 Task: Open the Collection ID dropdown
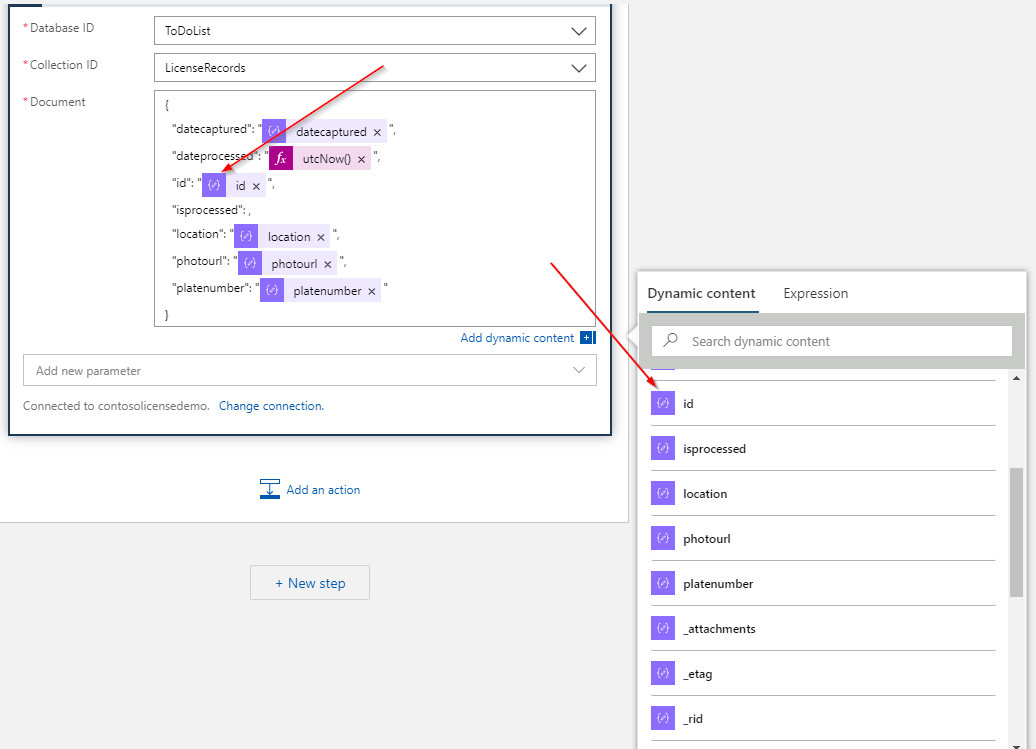578,68
